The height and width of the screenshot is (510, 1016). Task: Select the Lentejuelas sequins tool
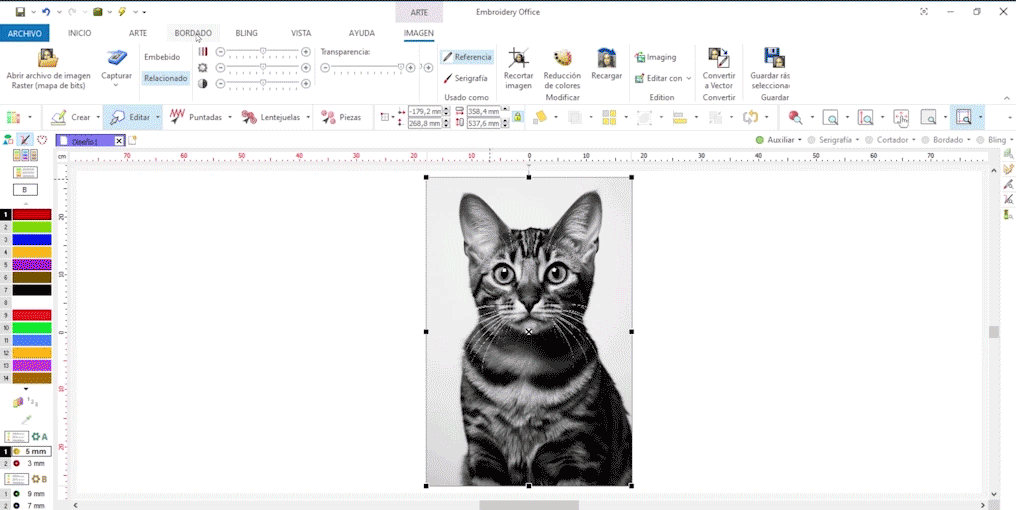click(271, 117)
